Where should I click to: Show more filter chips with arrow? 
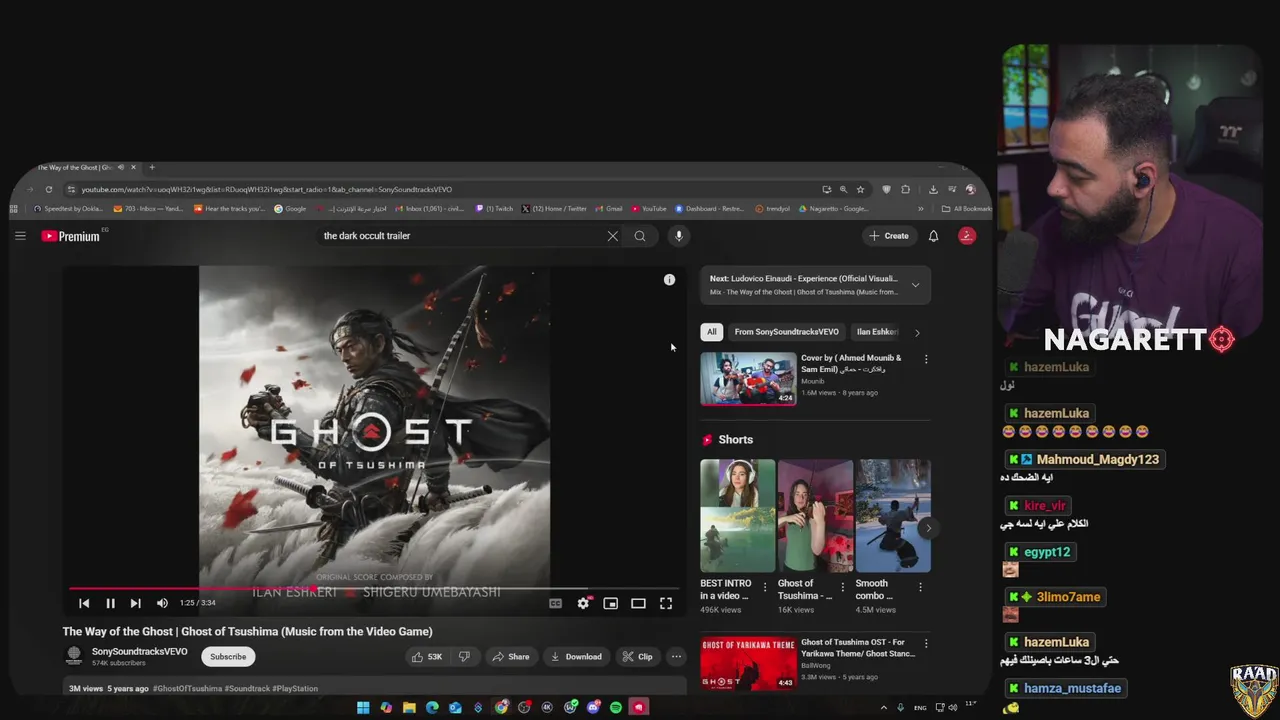[917, 332]
